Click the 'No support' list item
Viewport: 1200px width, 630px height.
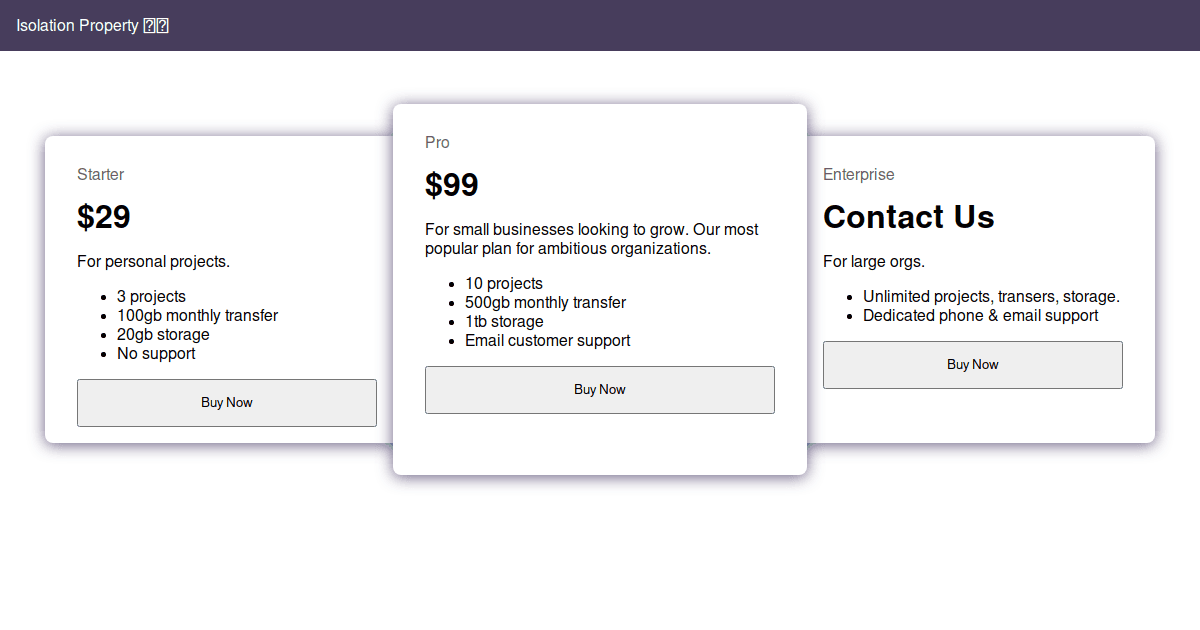tap(156, 354)
